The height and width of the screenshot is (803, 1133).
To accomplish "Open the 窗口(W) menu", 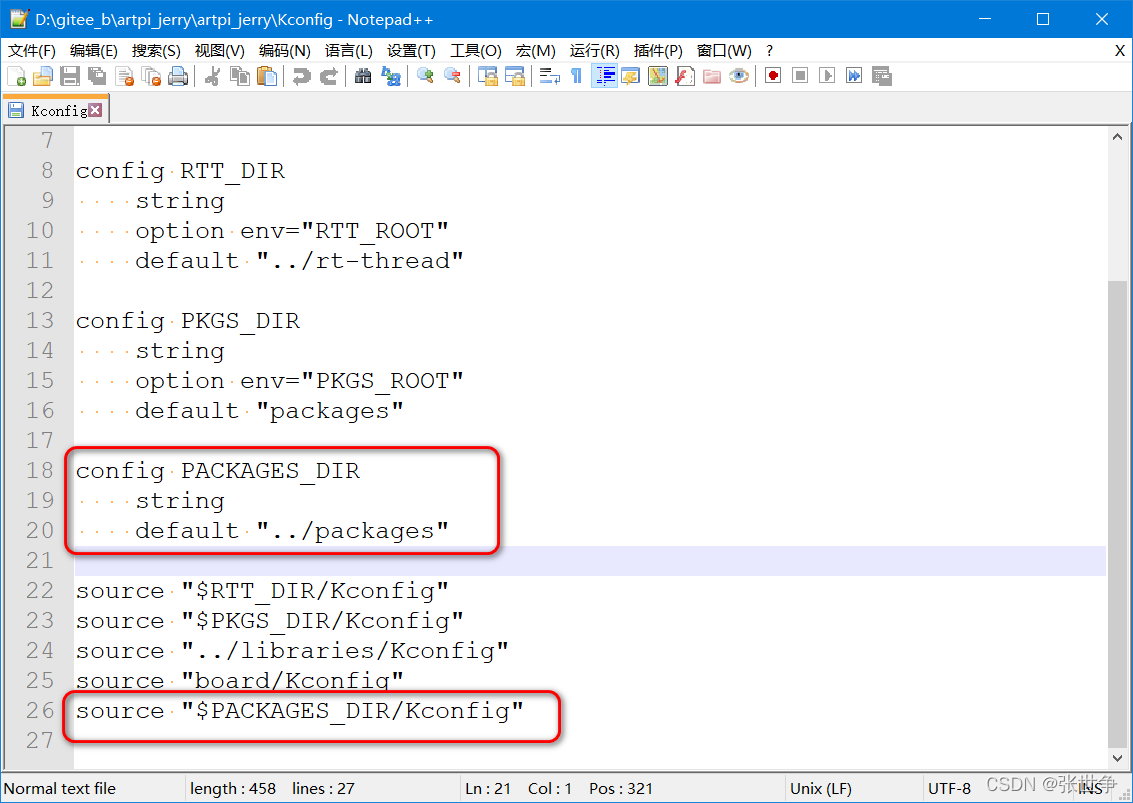I will coord(723,51).
